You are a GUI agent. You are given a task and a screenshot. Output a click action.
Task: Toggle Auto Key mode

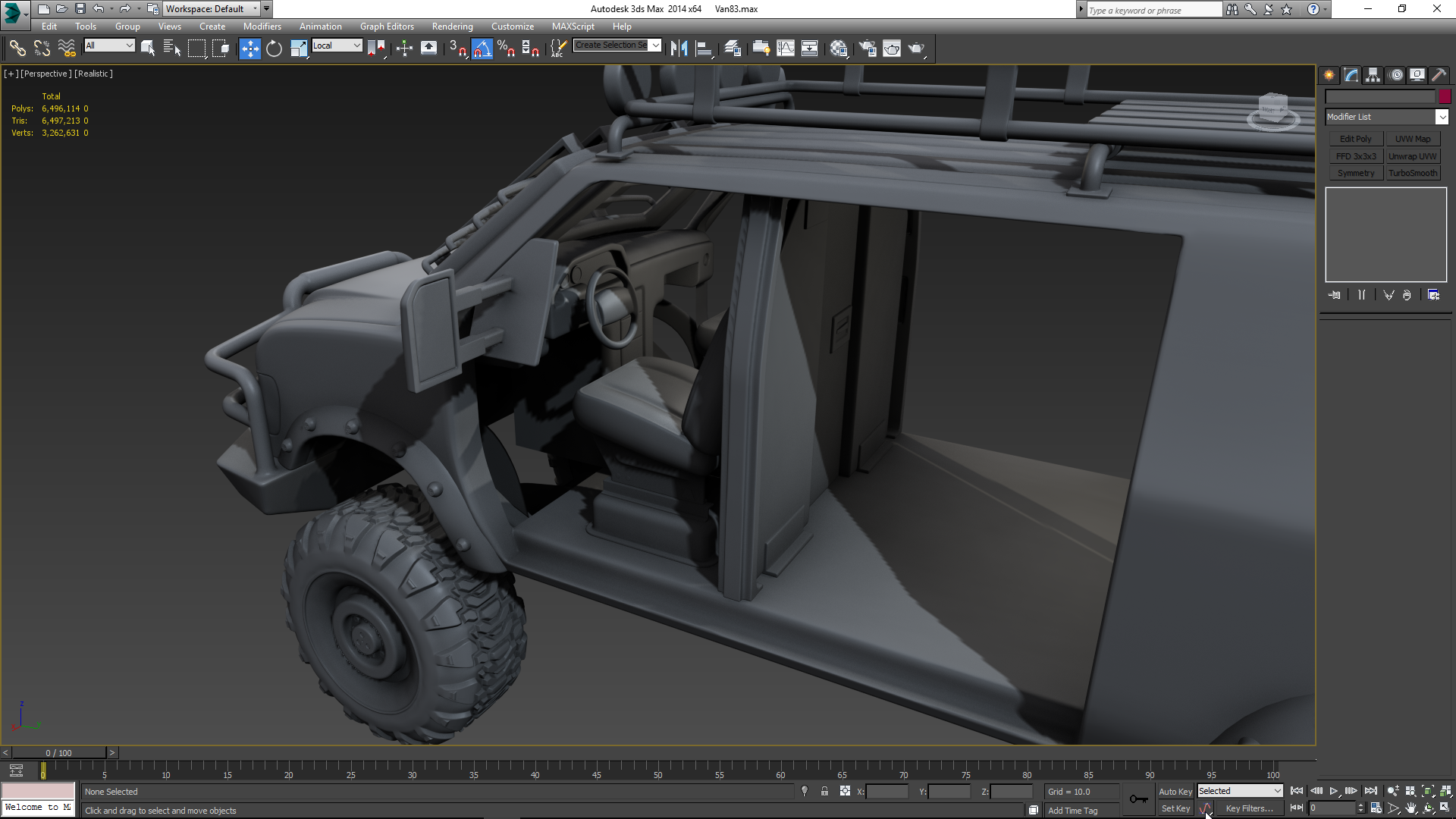[x=1175, y=791]
